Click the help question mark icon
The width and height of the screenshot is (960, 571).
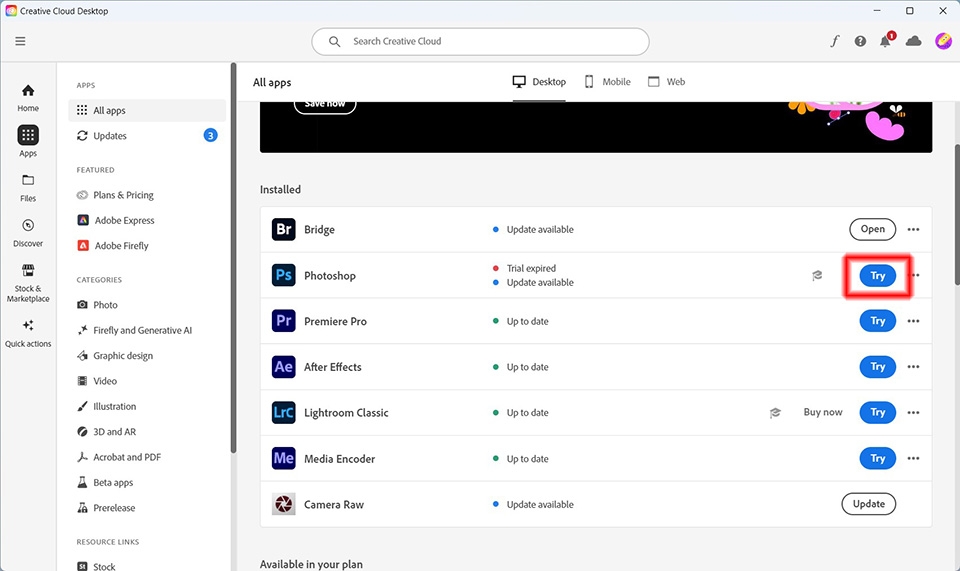pyautogui.click(x=860, y=41)
